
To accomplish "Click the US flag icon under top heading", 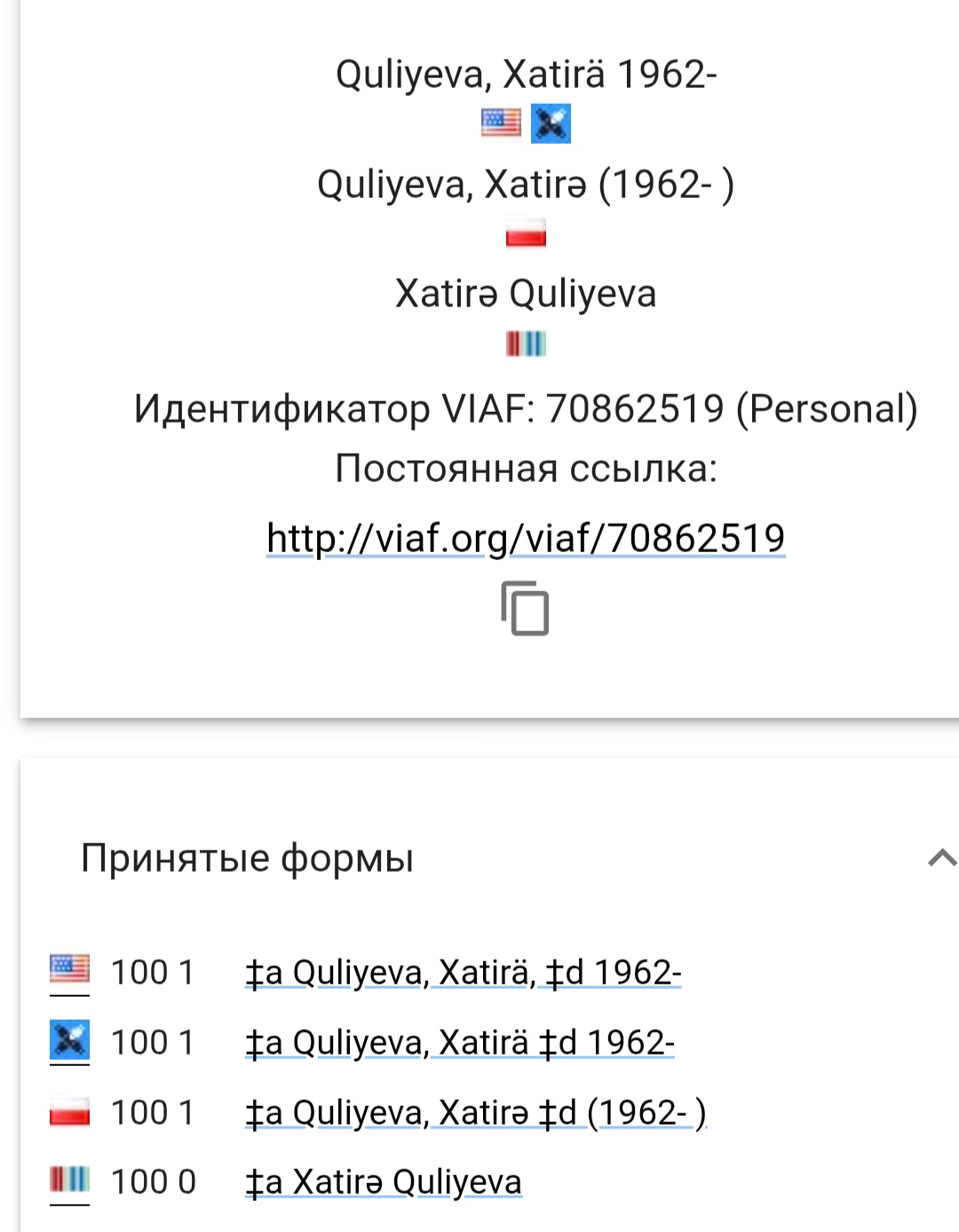I will (501, 122).
